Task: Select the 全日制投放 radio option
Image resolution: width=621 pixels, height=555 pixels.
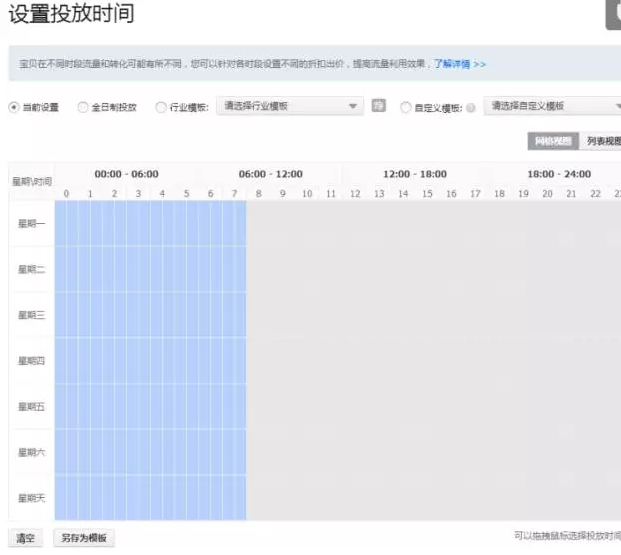Action: [x=83, y=107]
